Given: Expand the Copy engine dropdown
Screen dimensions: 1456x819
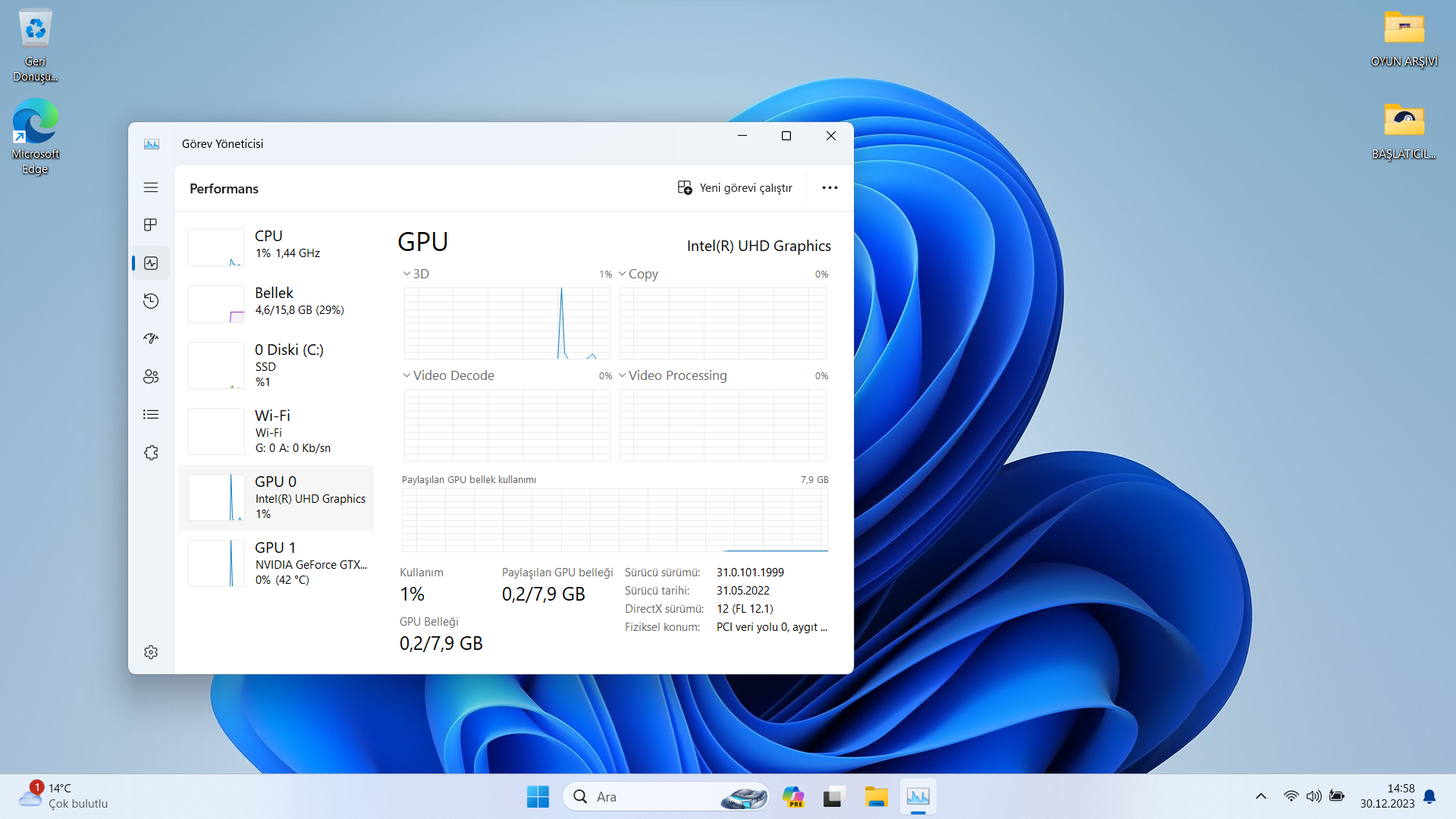Looking at the screenshot, I should 638,274.
